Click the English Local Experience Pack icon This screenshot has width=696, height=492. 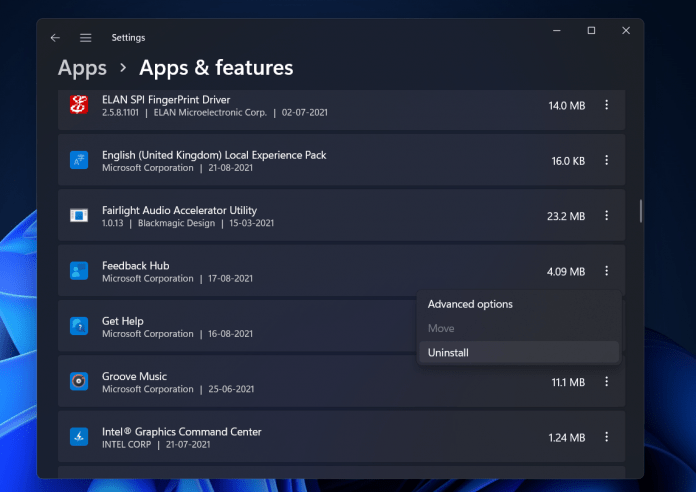click(79, 160)
